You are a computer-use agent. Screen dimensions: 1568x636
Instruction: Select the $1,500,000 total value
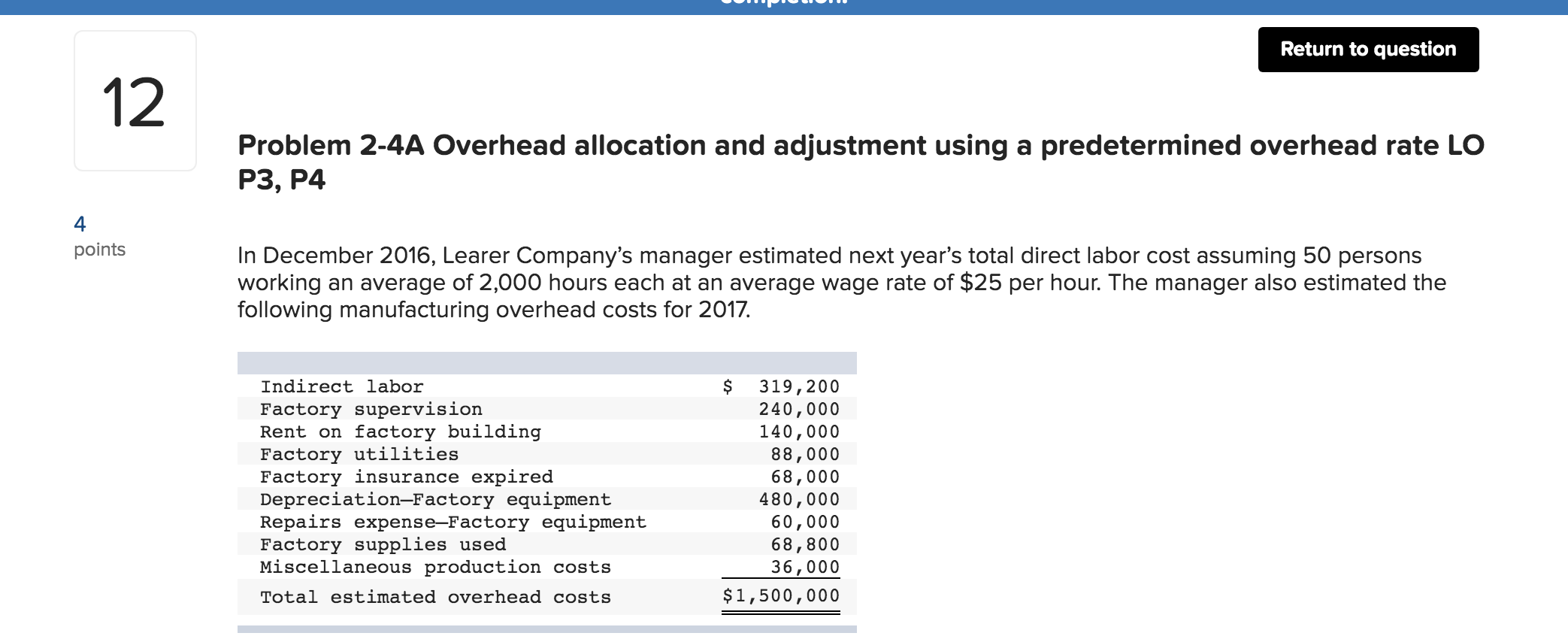coord(782,597)
